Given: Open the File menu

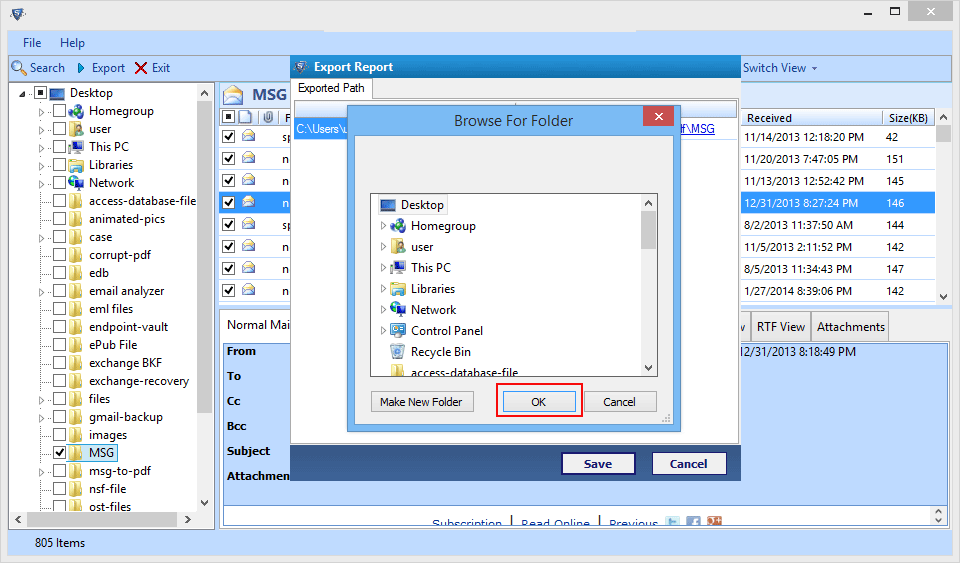Looking at the screenshot, I should click(32, 43).
